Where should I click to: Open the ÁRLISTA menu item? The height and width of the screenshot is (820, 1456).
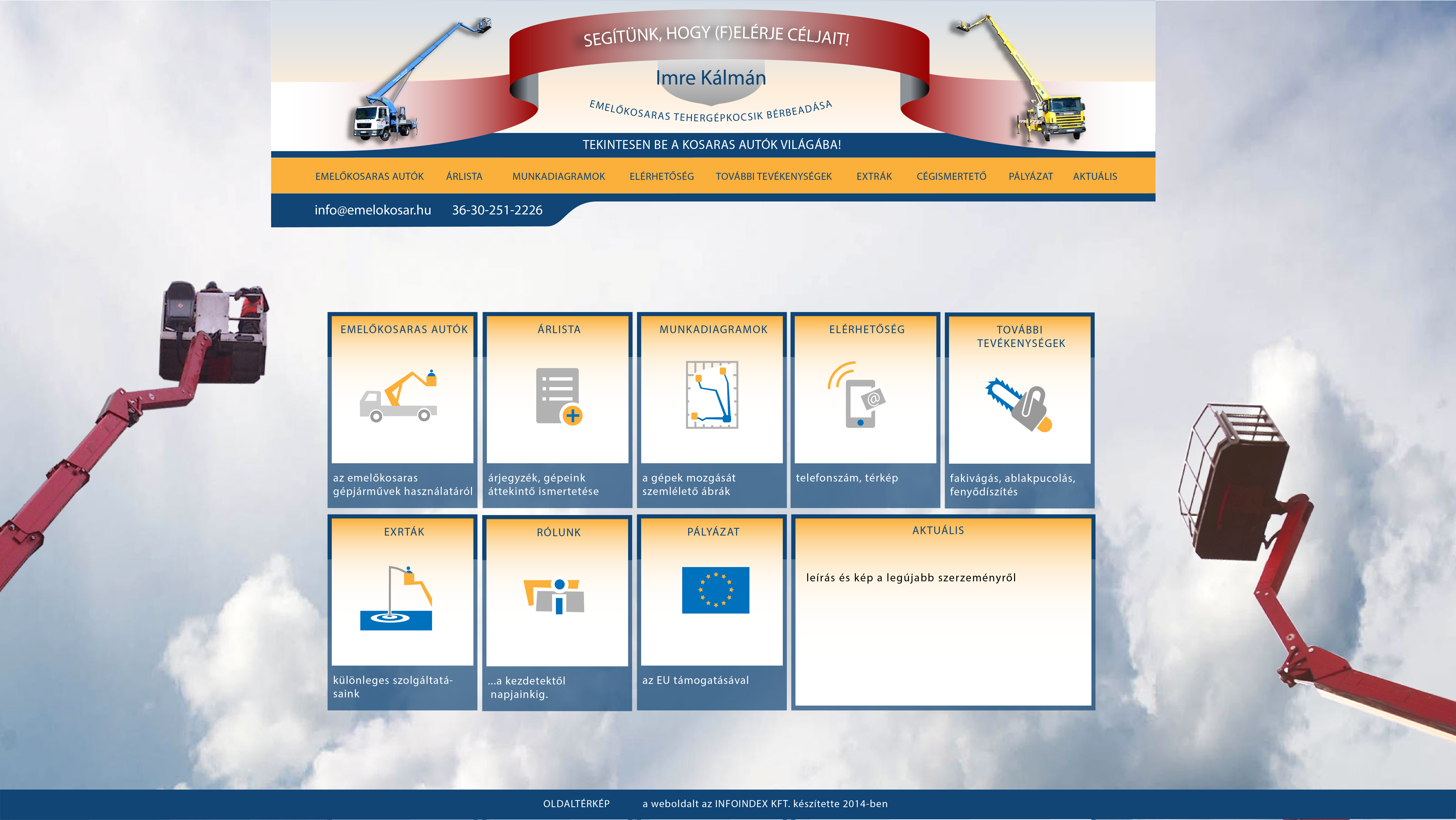click(464, 176)
